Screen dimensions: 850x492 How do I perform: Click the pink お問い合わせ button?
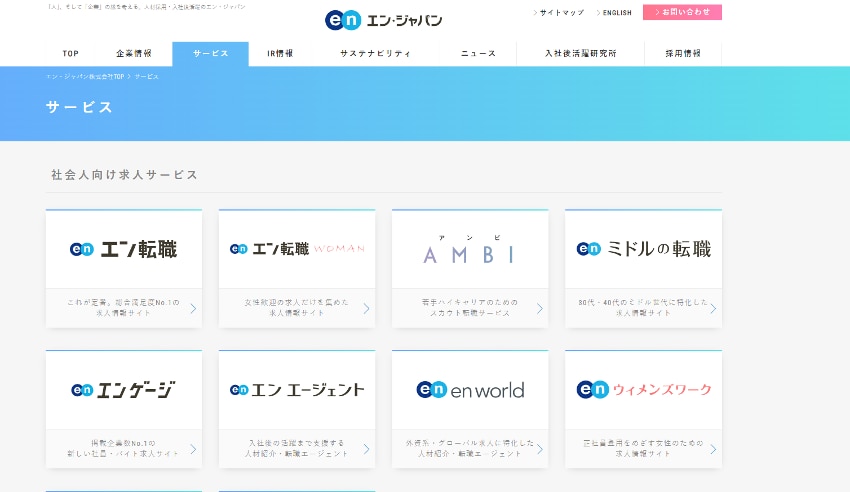click(x=682, y=12)
